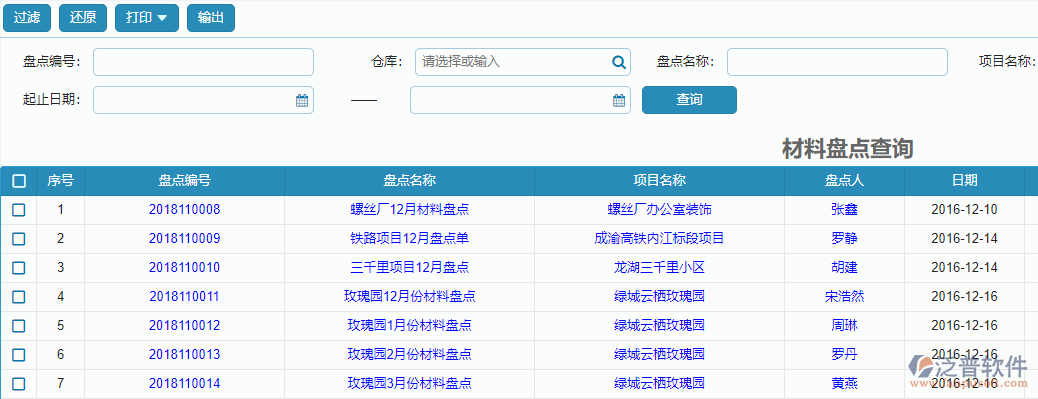
Task: Check the row 1 checkbox
Action: 19,210
